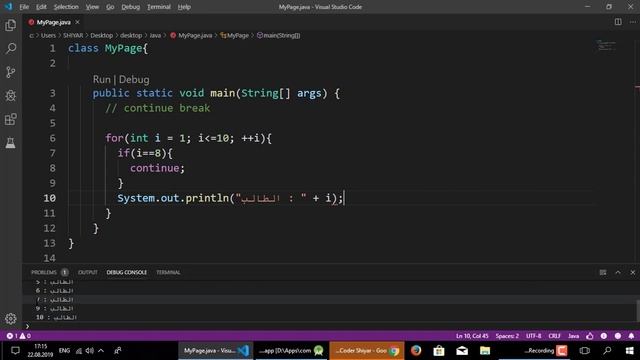Click line number 6 in the gutter
Image resolution: width=640 pixels, height=360 pixels.
click(x=52, y=138)
